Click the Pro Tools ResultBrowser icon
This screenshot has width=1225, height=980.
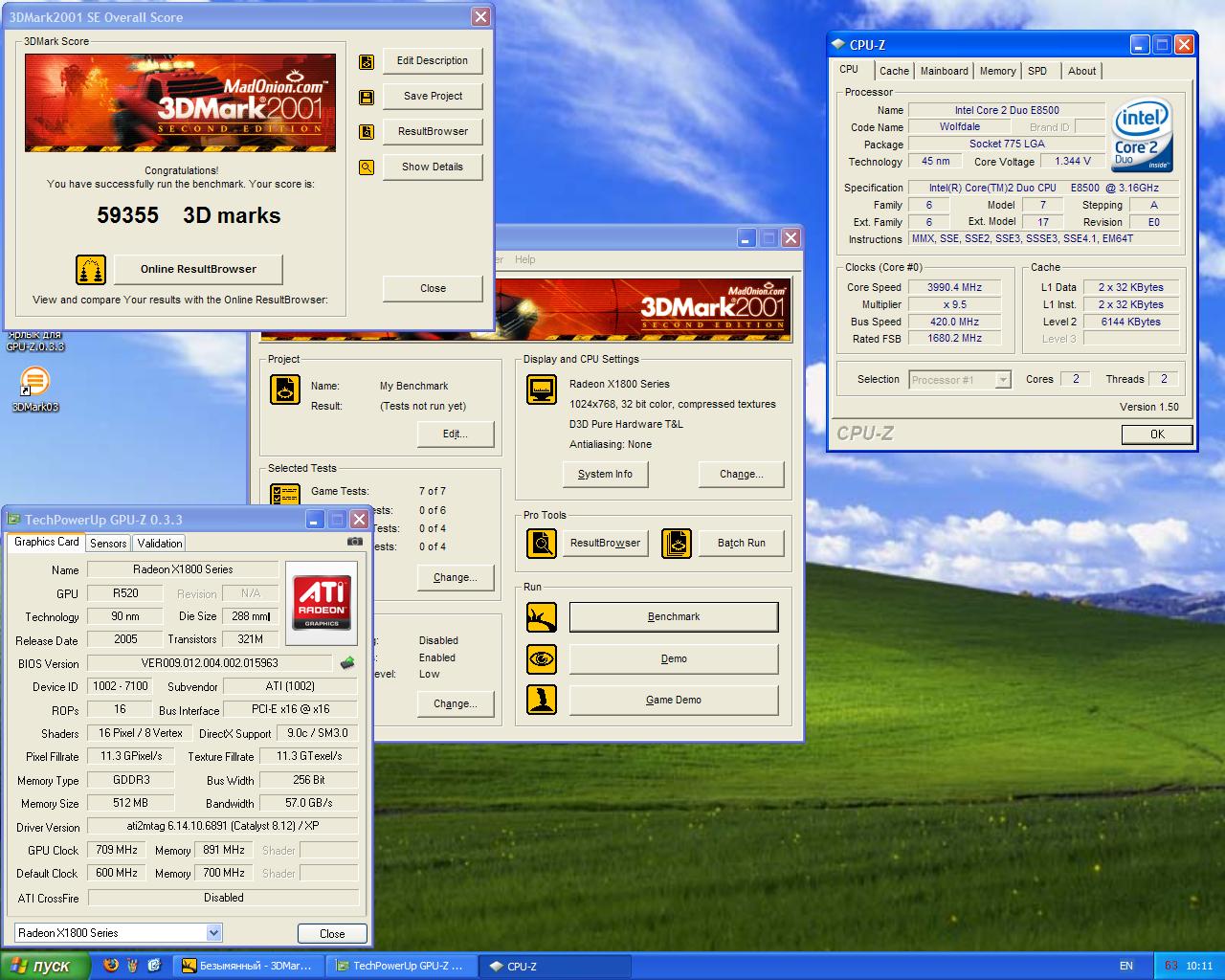542,544
